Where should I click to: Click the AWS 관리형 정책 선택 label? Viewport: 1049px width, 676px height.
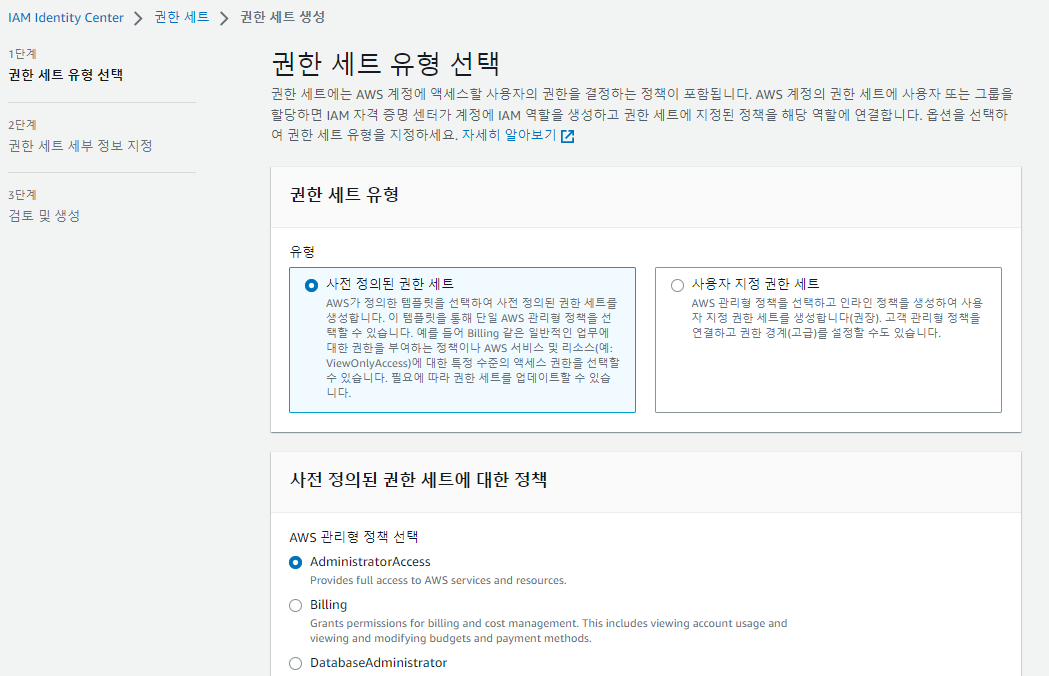coord(353,537)
